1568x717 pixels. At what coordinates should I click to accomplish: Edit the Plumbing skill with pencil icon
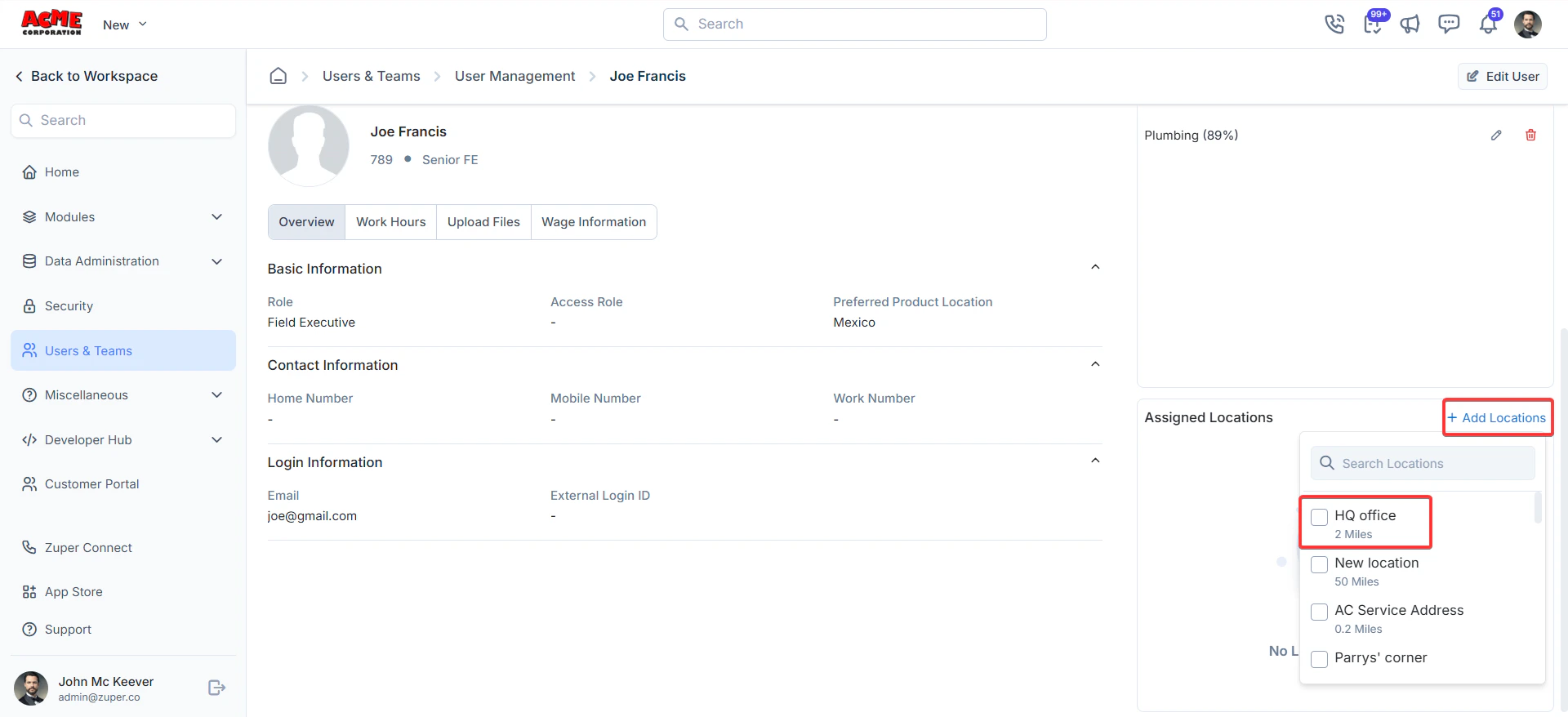[1496, 136]
